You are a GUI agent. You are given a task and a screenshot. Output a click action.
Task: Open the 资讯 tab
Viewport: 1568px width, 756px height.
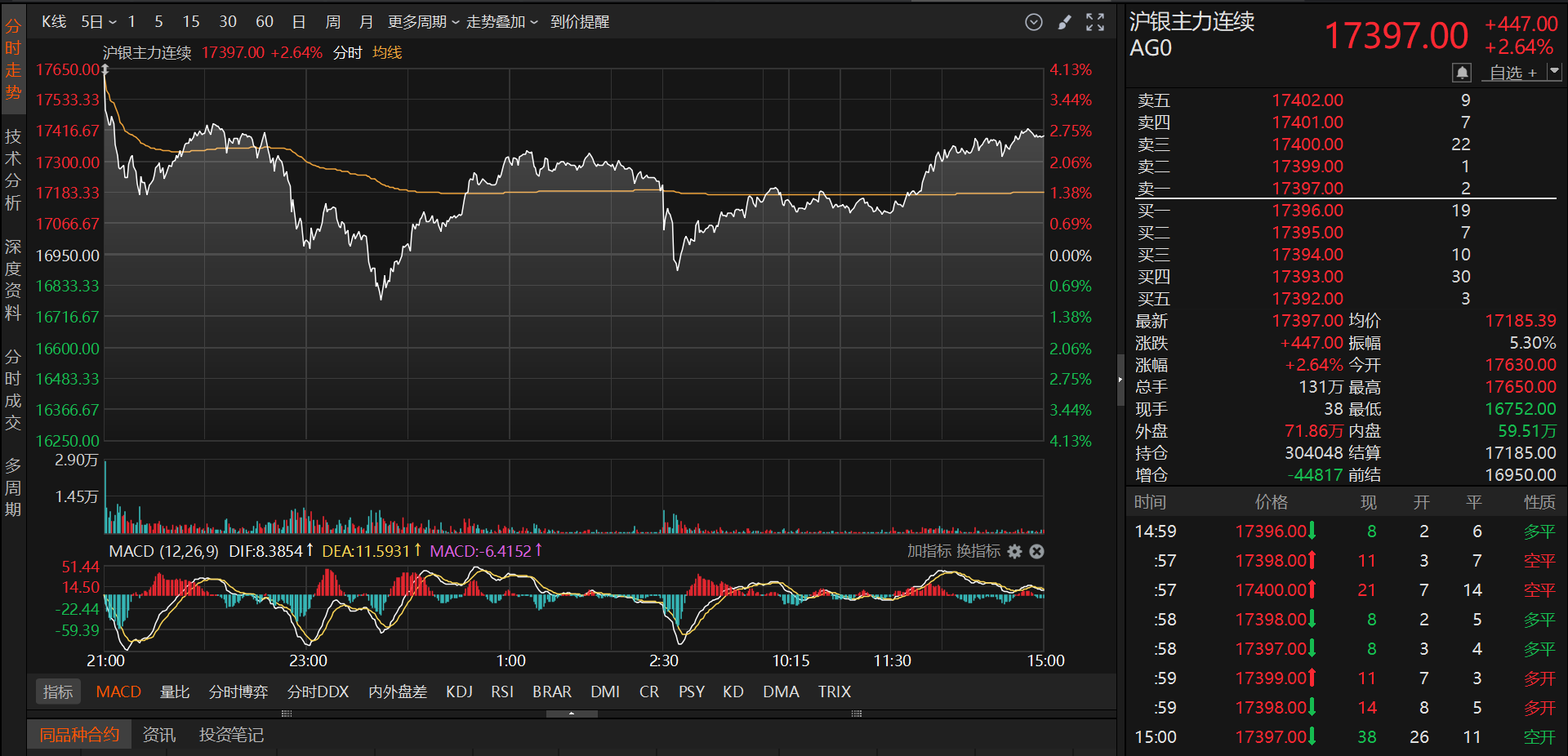tap(158, 735)
